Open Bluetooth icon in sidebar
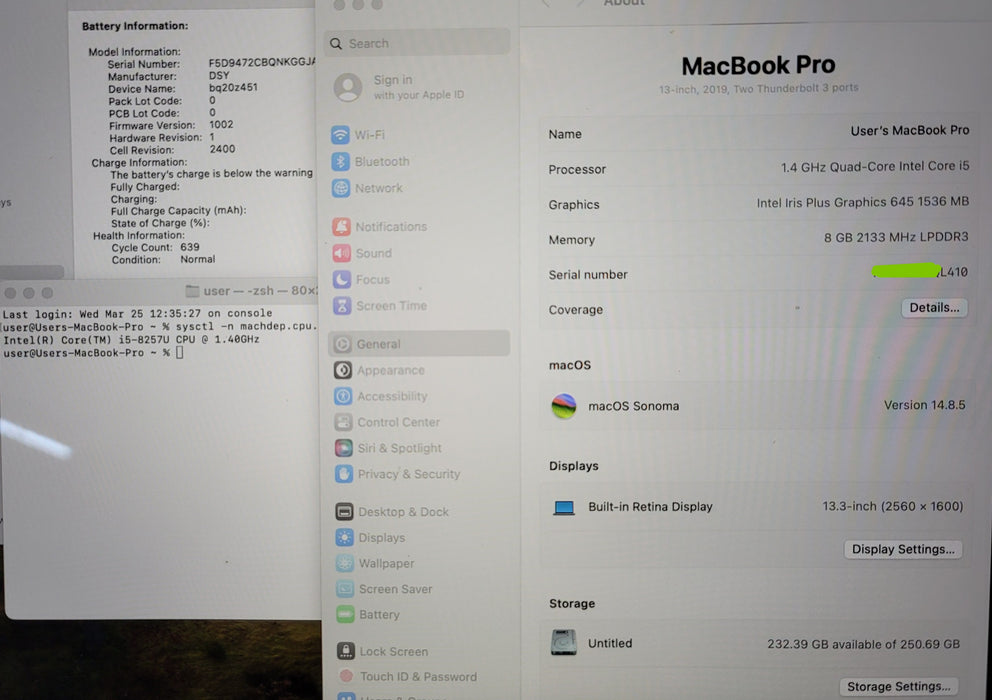 (340, 161)
